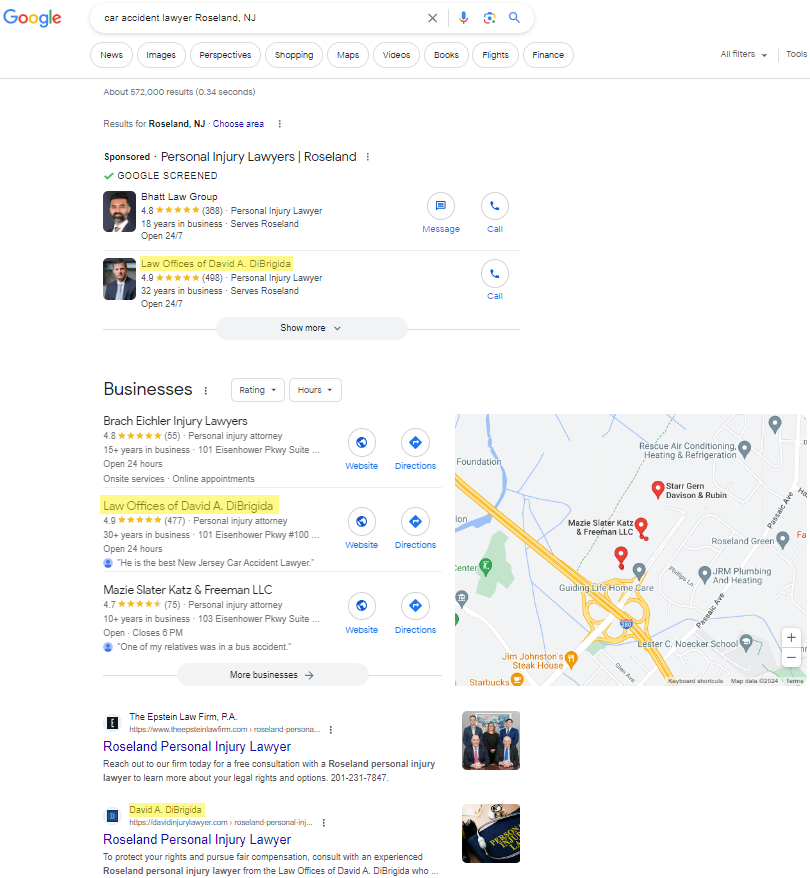Open Law Offices of David A. DiBrigida business listing
The image size is (810, 878).
188,506
